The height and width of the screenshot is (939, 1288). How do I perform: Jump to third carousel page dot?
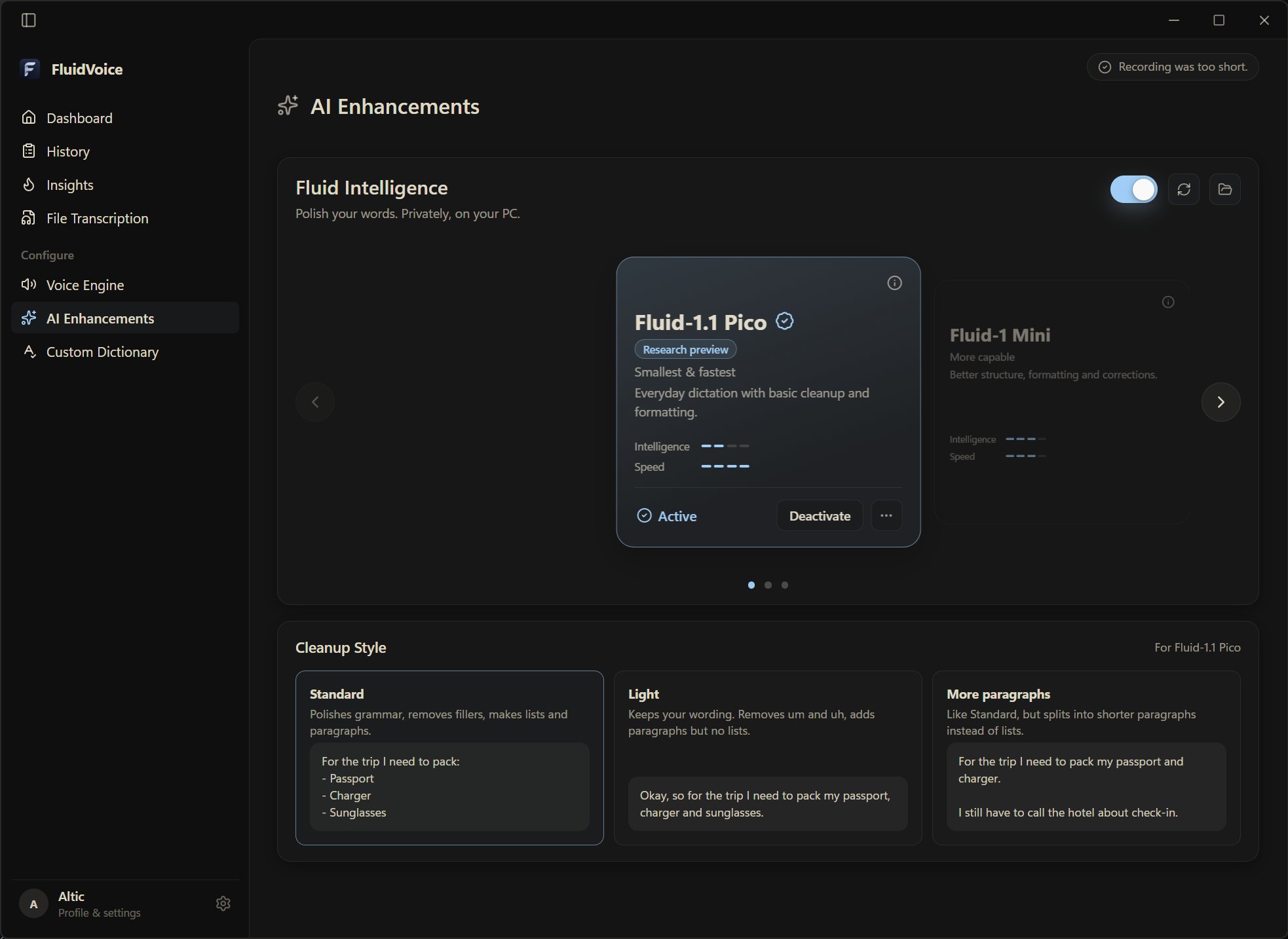785,585
